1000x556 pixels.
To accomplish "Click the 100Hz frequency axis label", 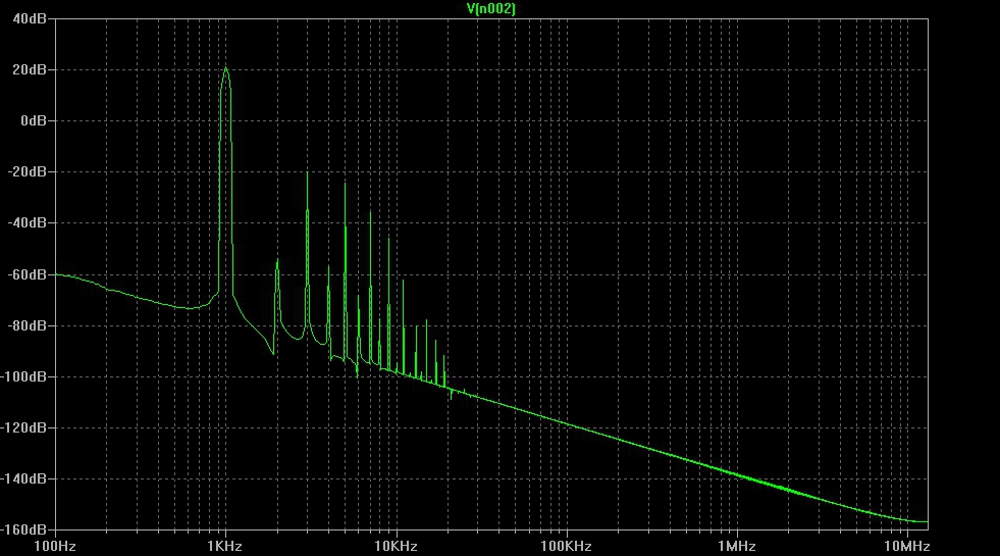I will (x=55, y=546).
